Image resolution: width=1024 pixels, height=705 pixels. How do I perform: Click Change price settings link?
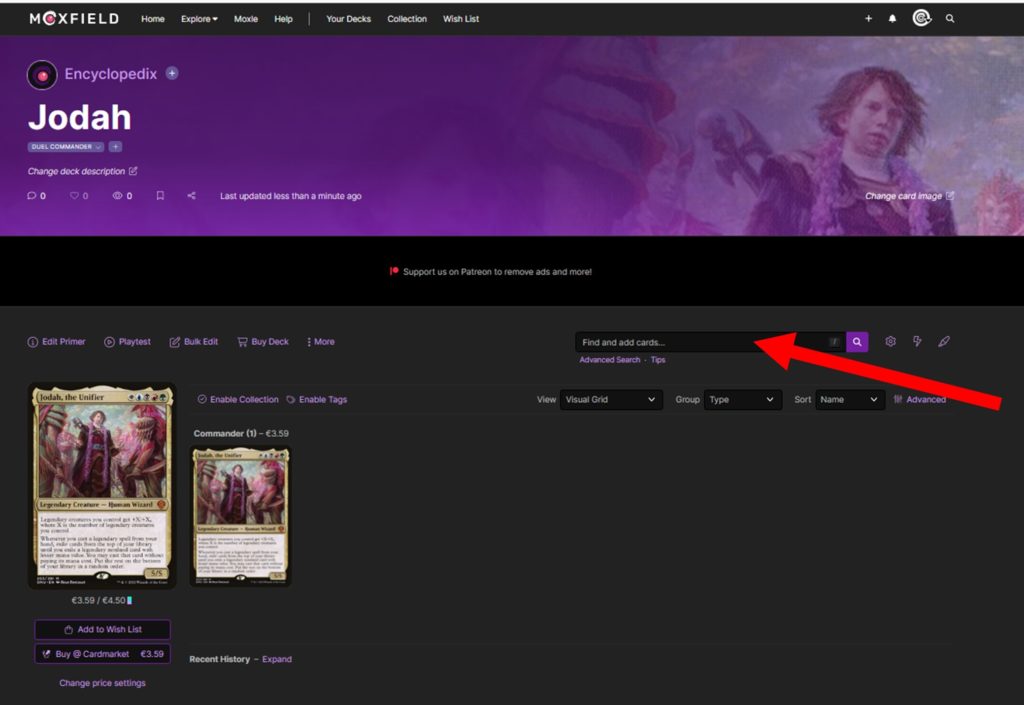[x=103, y=683]
